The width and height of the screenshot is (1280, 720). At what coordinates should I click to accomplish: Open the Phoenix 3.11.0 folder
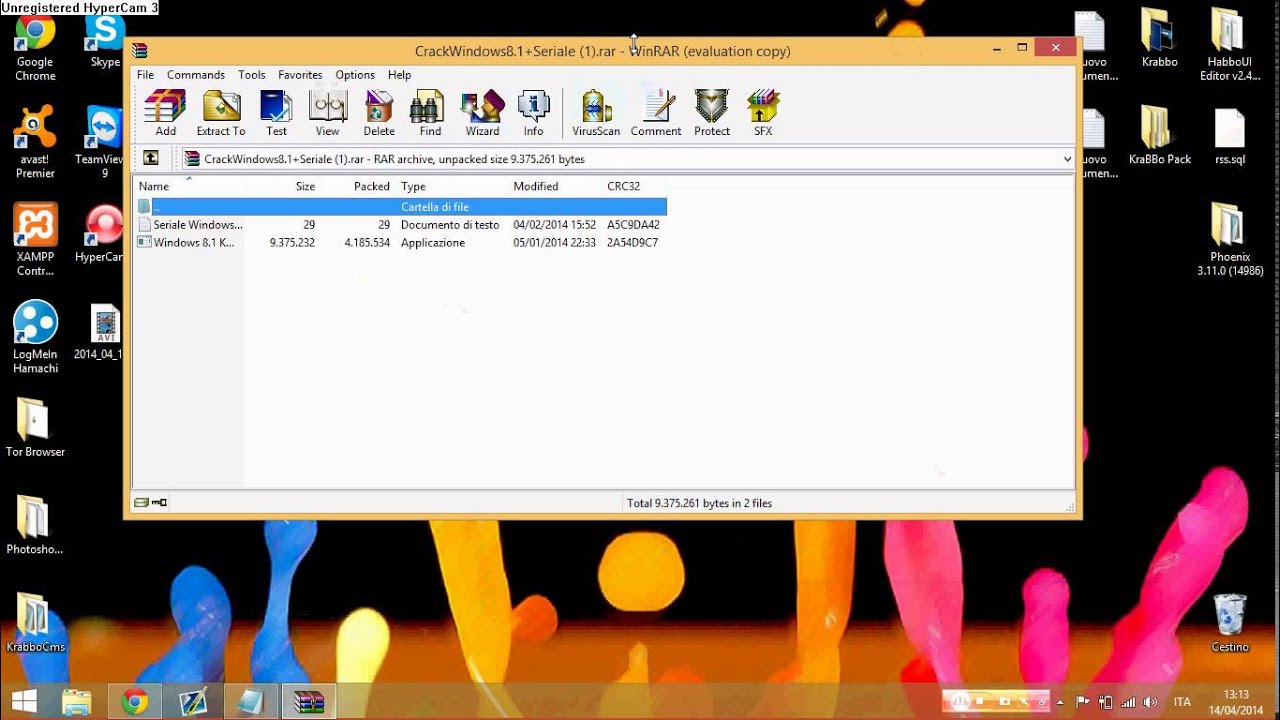coord(1230,240)
